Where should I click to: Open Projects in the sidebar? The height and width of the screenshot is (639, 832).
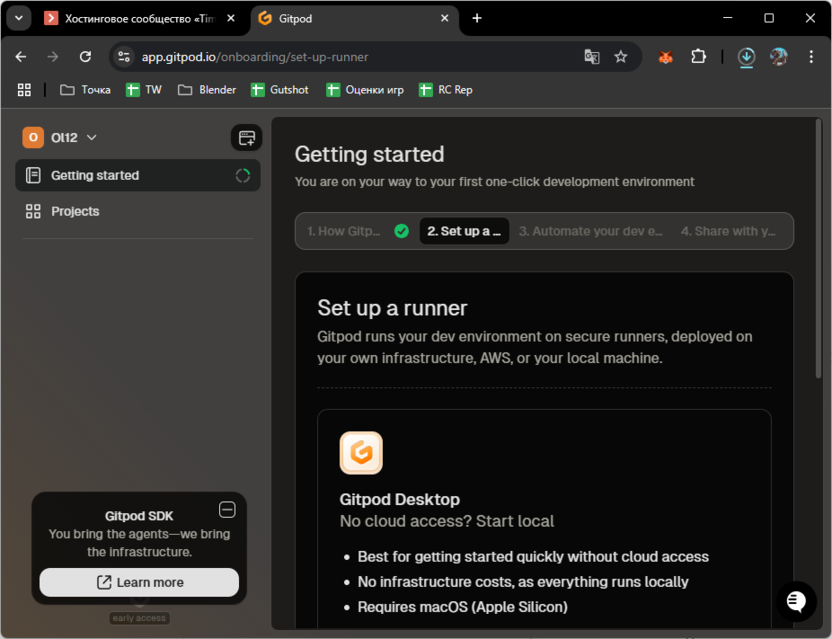pos(75,211)
